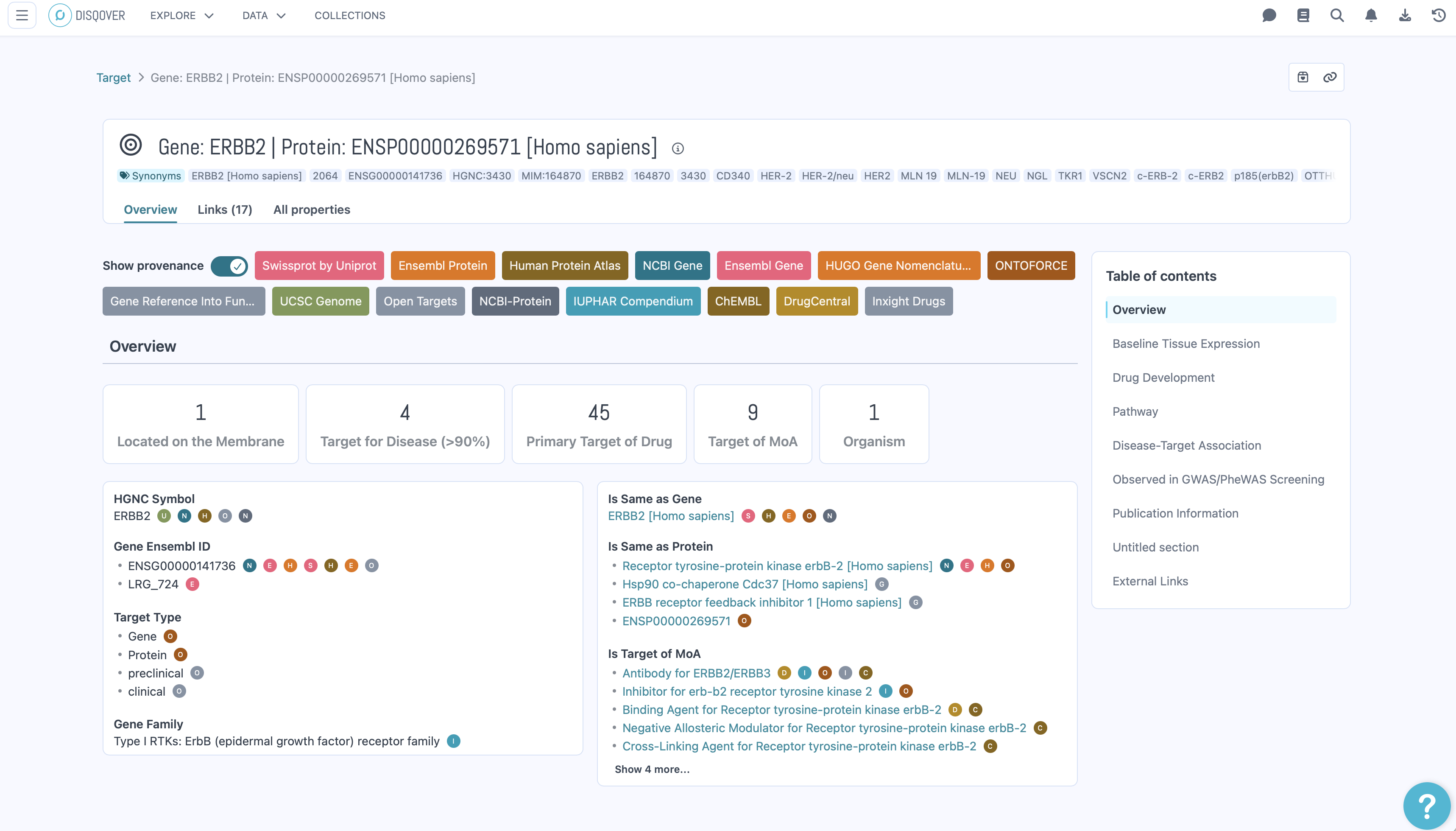Expand list with Show 4 more
The image size is (1456, 831).
point(652,769)
